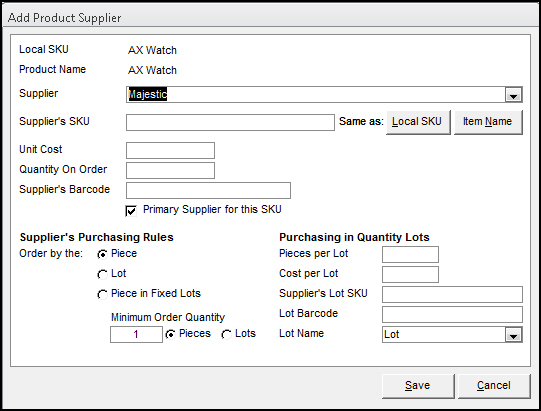This screenshot has width=541, height=411.
Task: Save the product supplier
Action: pyautogui.click(x=418, y=386)
